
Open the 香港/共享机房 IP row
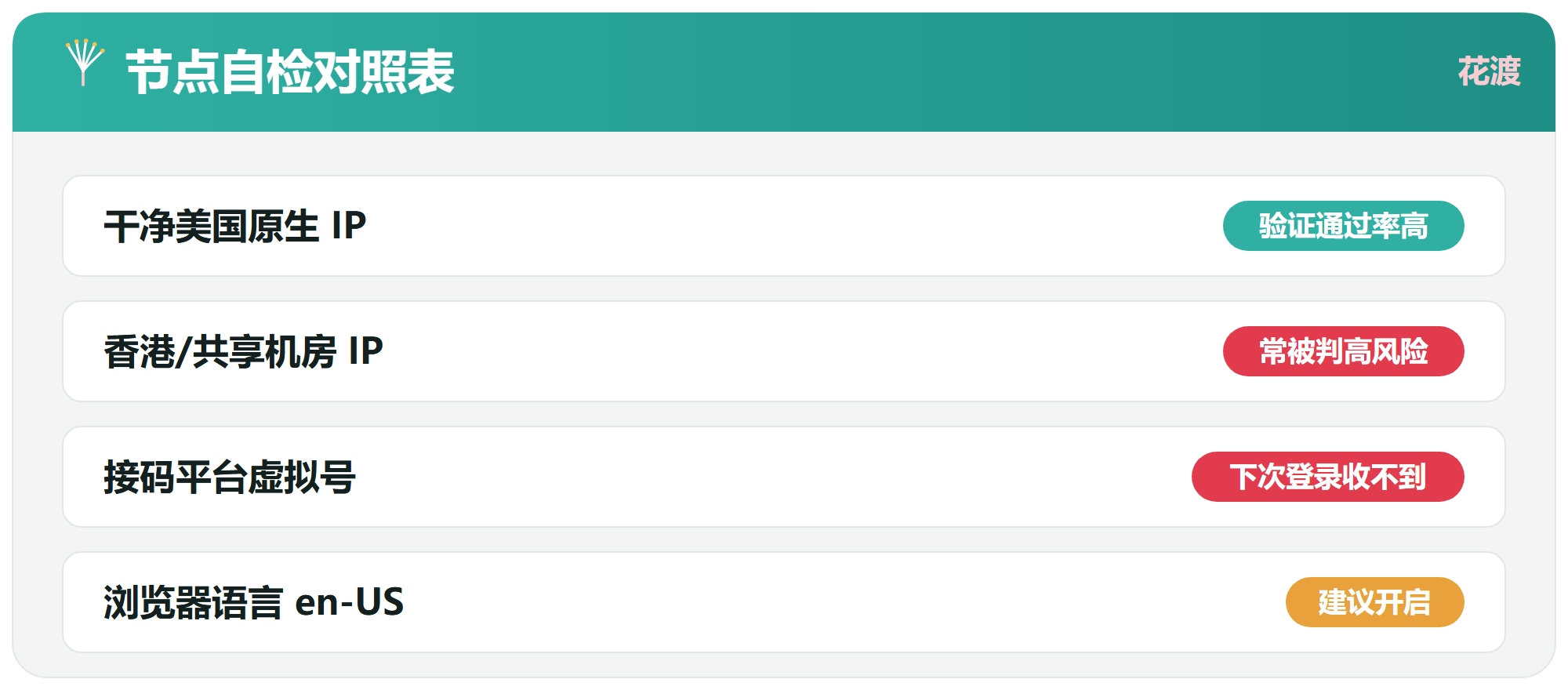coord(784,351)
